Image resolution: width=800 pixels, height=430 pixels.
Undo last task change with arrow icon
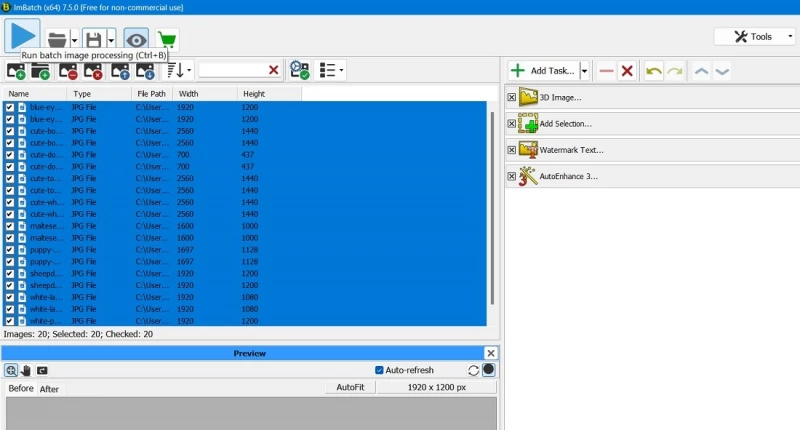coord(654,71)
